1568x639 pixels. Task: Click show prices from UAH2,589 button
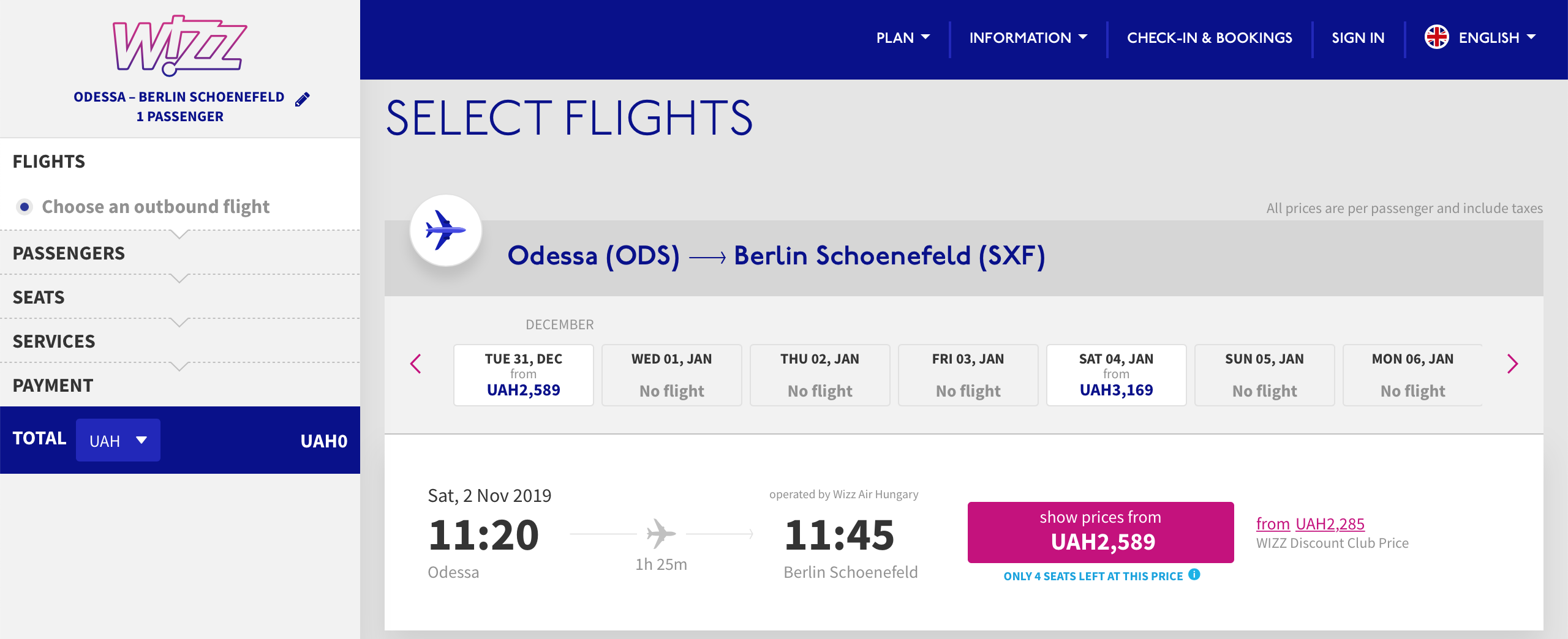tap(1101, 532)
